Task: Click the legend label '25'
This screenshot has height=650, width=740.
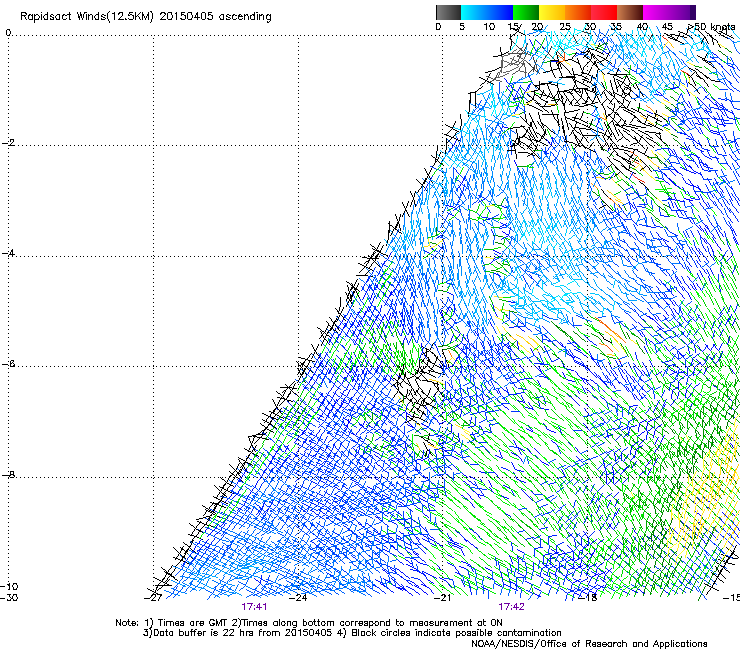Action: coord(565,27)
